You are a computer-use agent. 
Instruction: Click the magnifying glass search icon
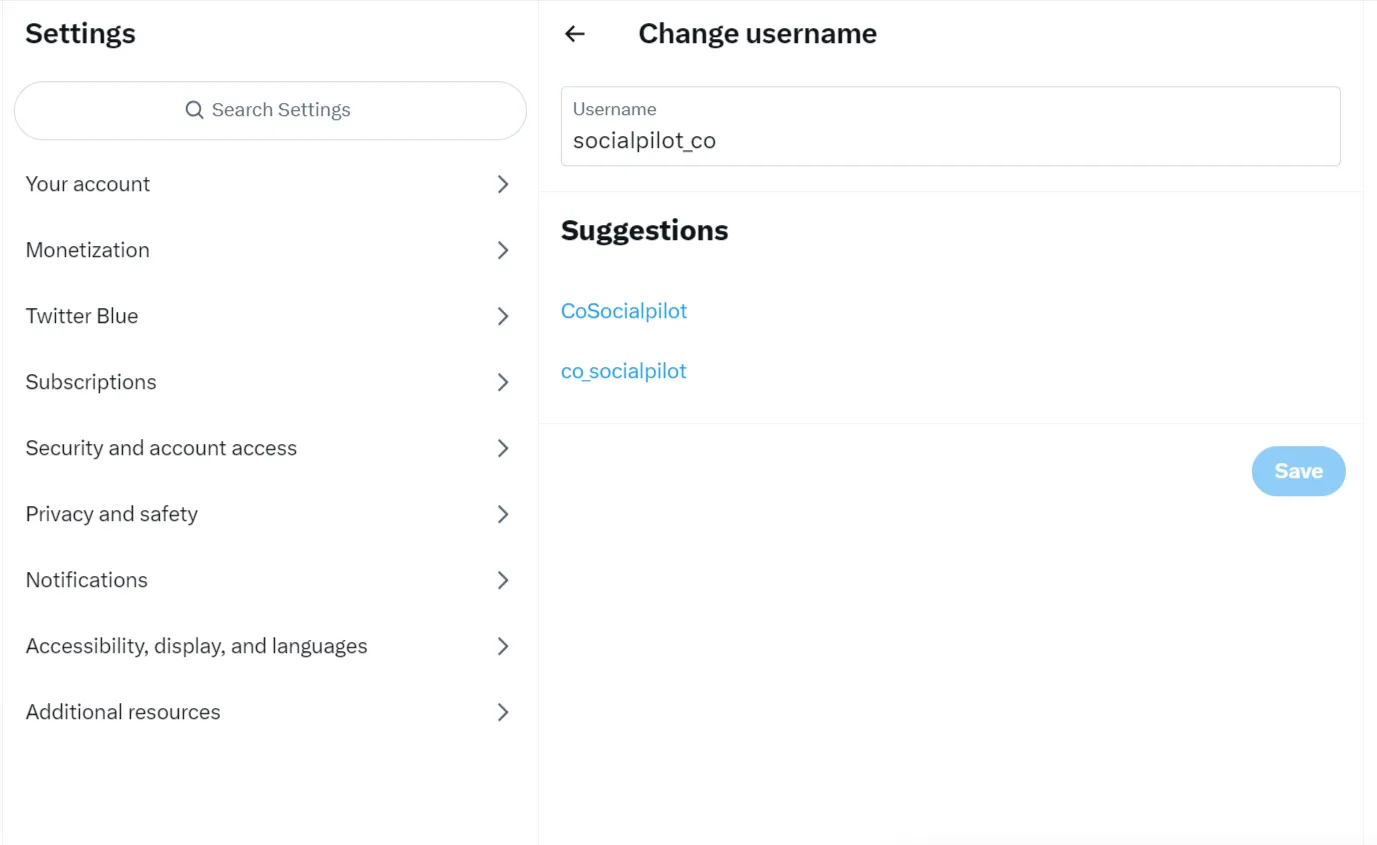[195, 110]
